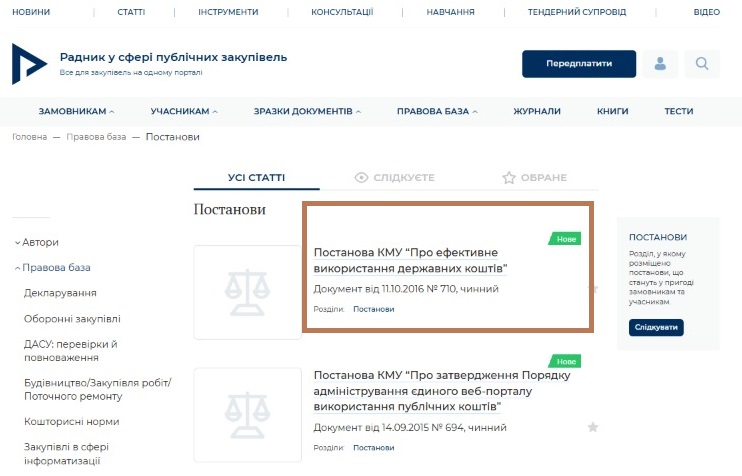Image resolution: width=742 pixels, height=476 pixels.
Task: Click the Слідкувати button
Action: coord(656,327)
